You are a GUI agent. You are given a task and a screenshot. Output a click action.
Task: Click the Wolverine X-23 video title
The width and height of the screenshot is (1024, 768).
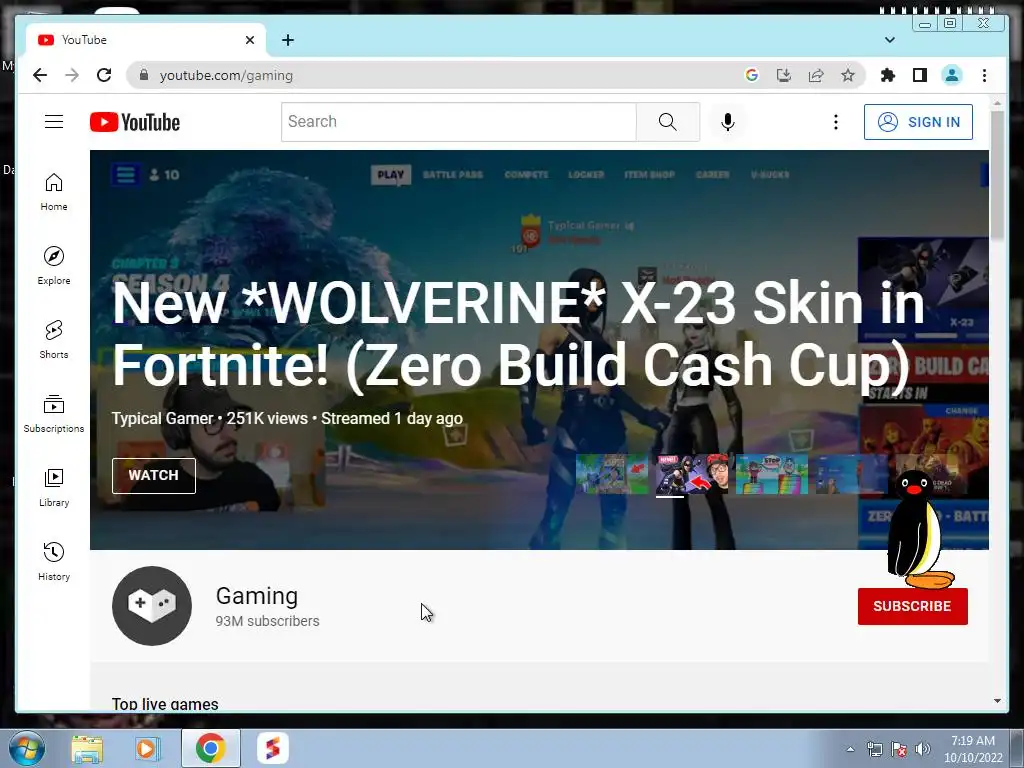point(519,334)
